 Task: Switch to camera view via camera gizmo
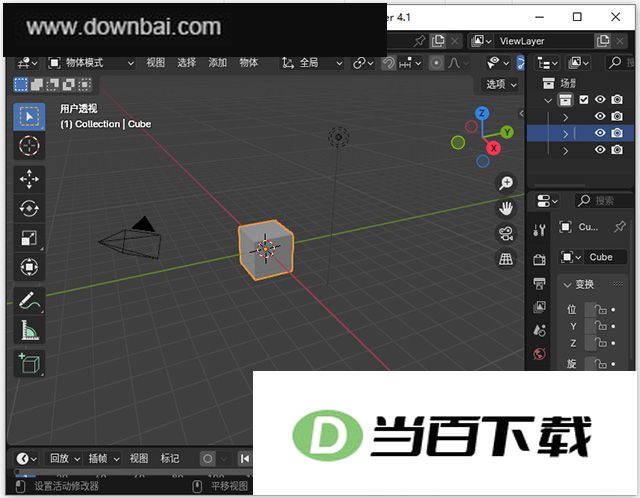(506, 233)
